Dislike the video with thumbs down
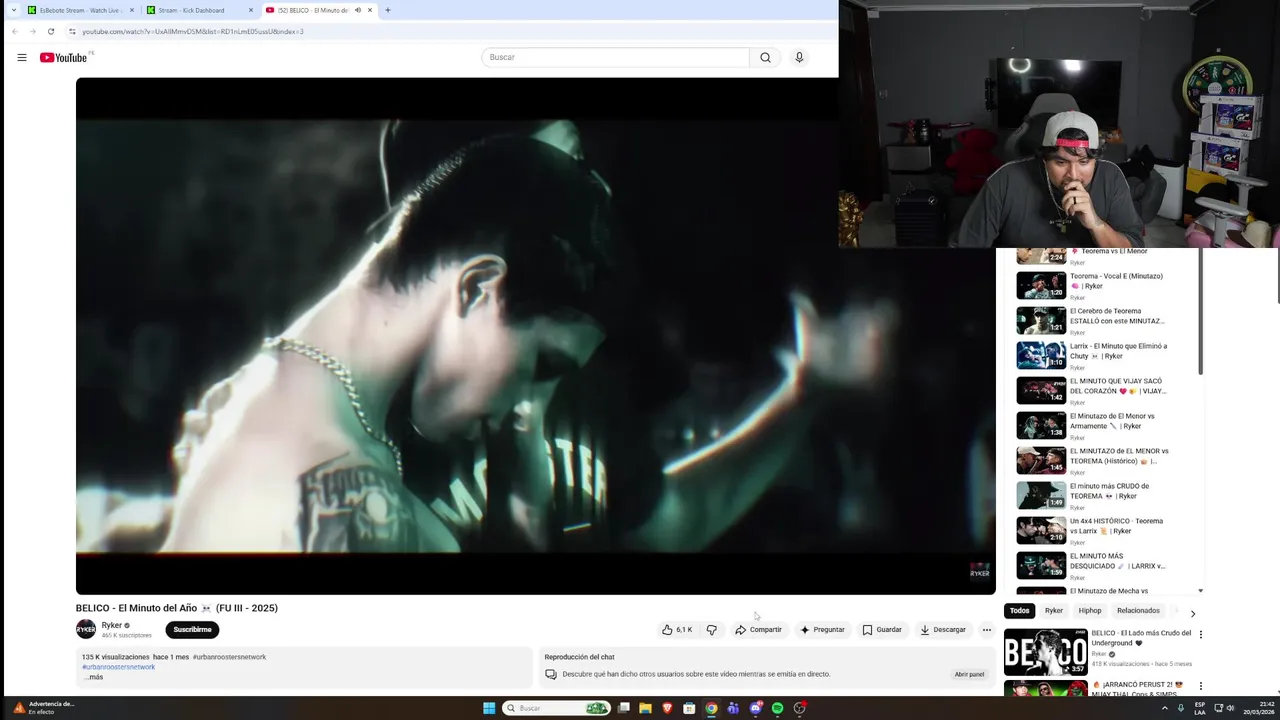This screenshot has width=1280, height=720. pyautogui.click(x=712, y=630)
